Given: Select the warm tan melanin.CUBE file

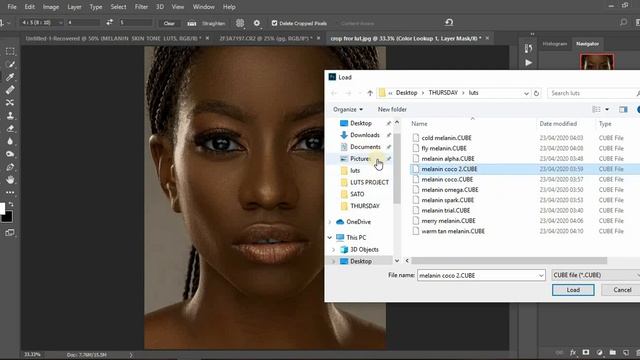Looking at the screenshot, I should pyautogui.click(x=453, y=231).
